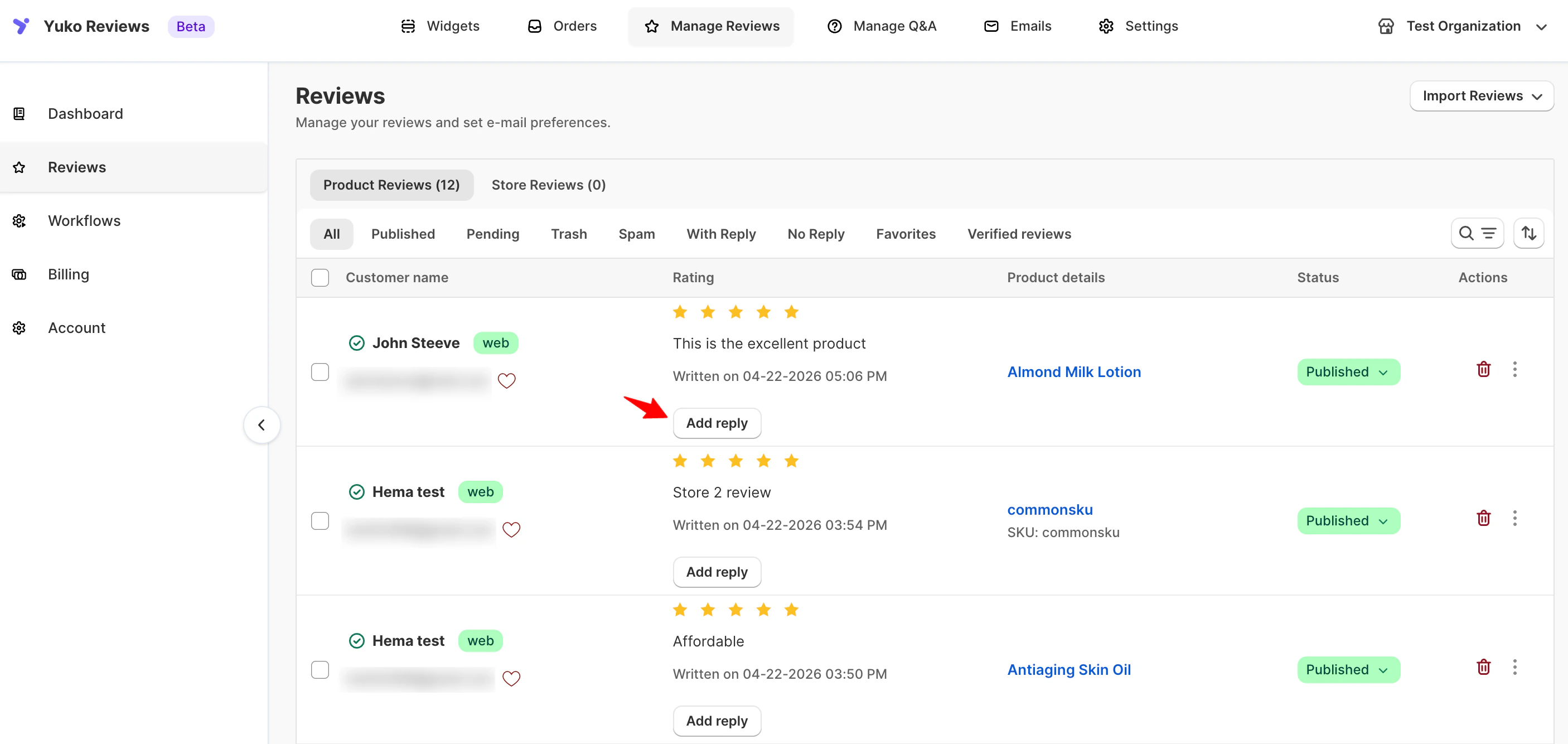The image size is (1568, 744).
Task: Delete the Antiaging Skin Oil review
Action: (x=1483, y=667)
